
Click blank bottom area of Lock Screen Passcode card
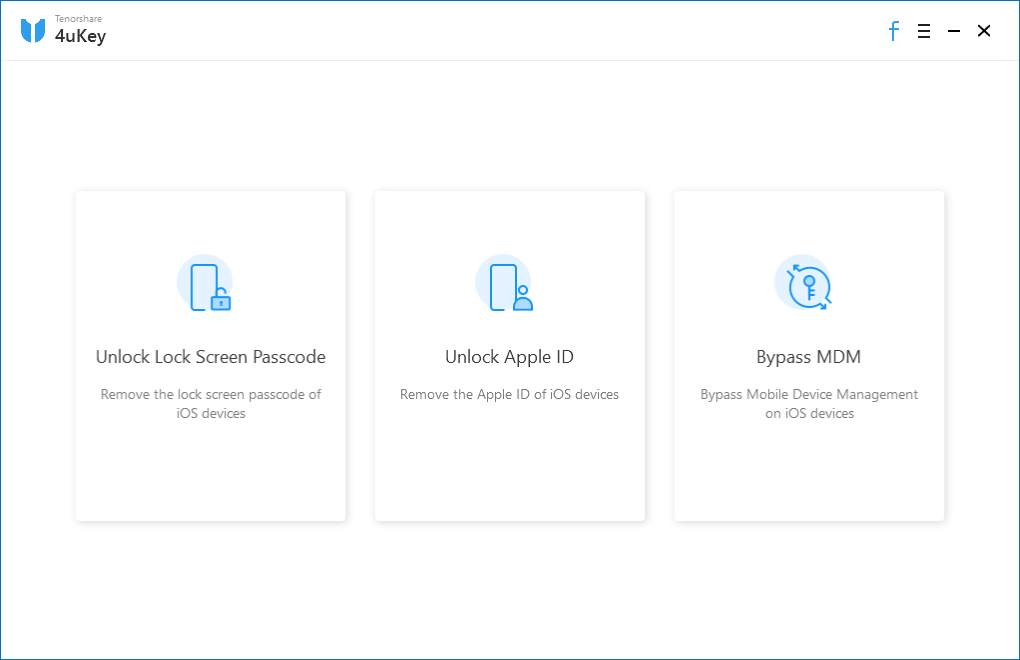(210, 475)
